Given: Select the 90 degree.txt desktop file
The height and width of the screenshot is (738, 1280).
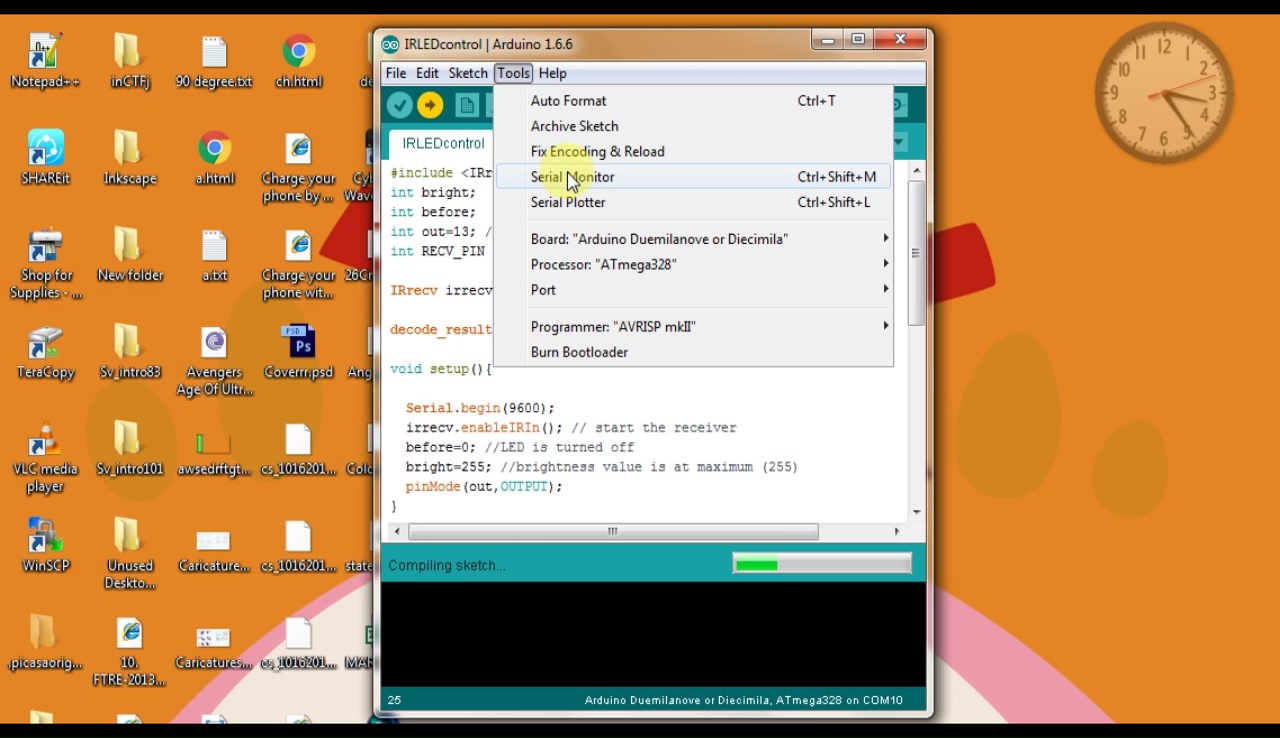Looking at the screenshot, I should point(214,60).
